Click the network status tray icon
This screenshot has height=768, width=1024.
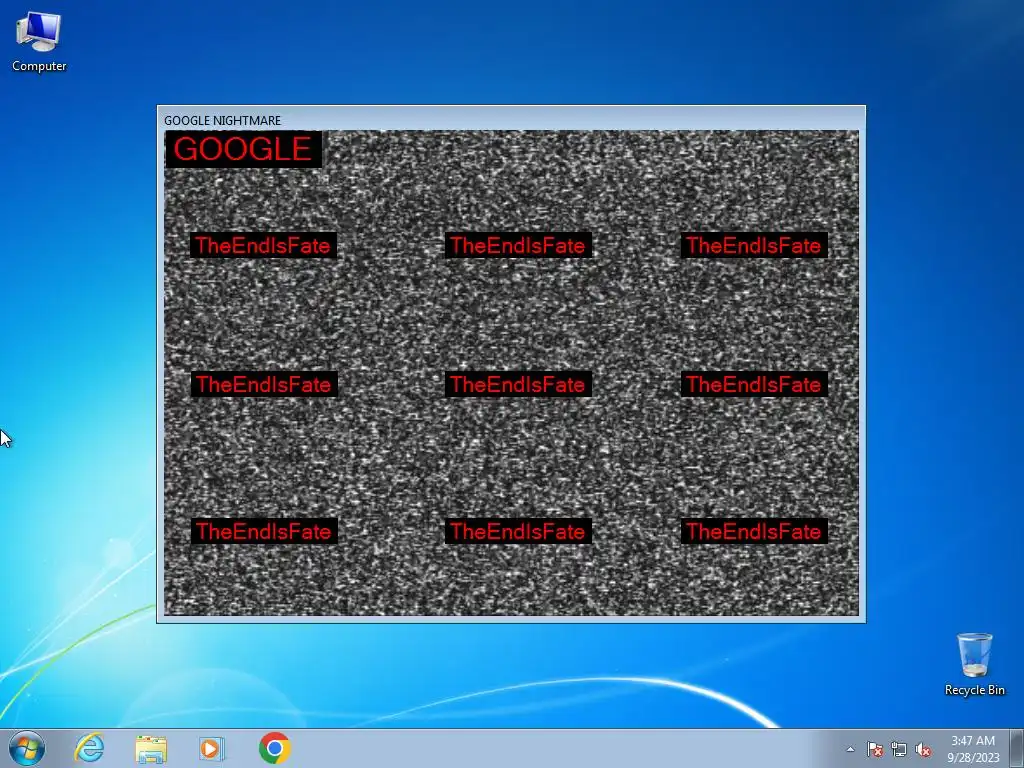(x=899, y=749)
